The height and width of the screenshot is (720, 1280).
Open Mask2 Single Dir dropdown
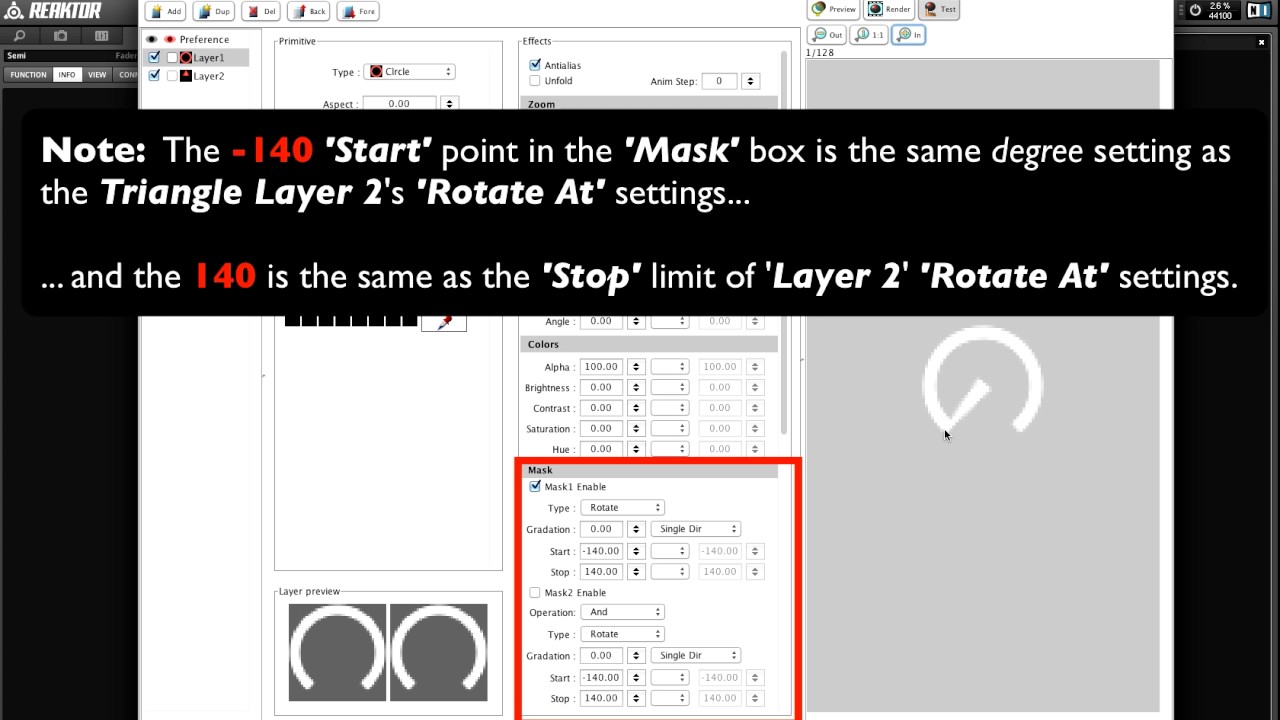click(695, 656)
